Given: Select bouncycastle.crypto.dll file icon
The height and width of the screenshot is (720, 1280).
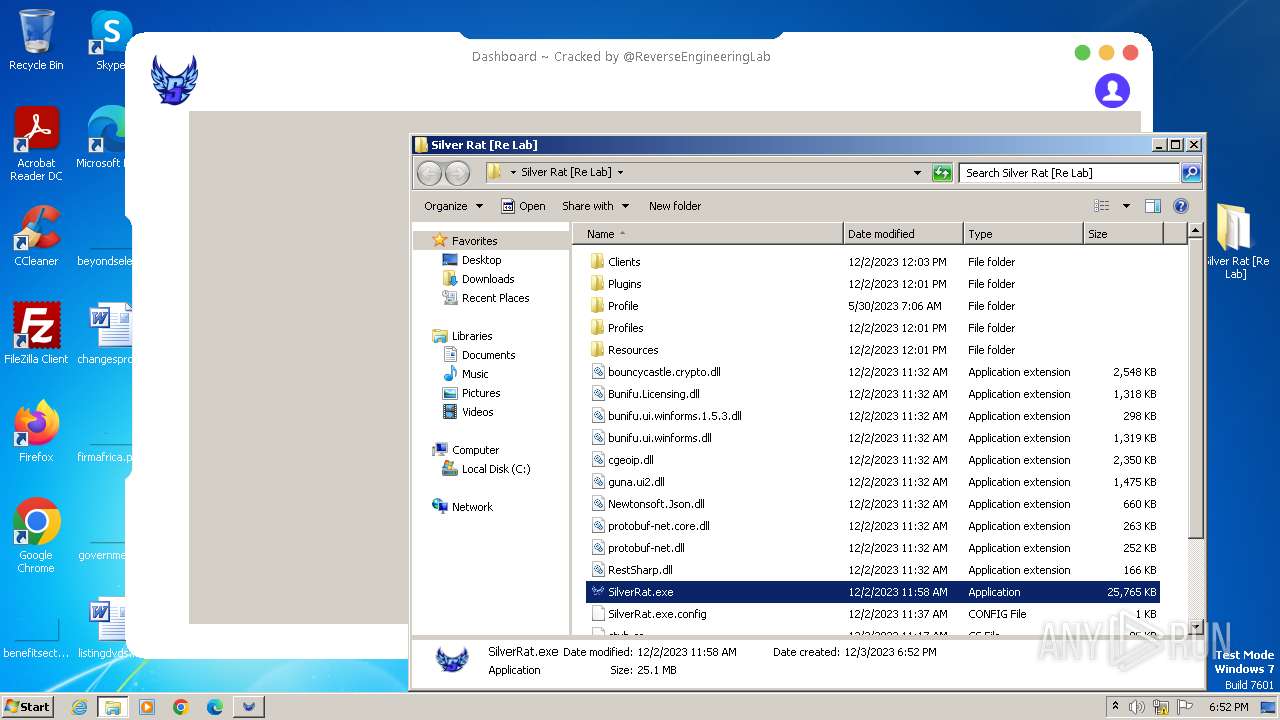Looking at the screenshot, I should [x=598, y=372].
